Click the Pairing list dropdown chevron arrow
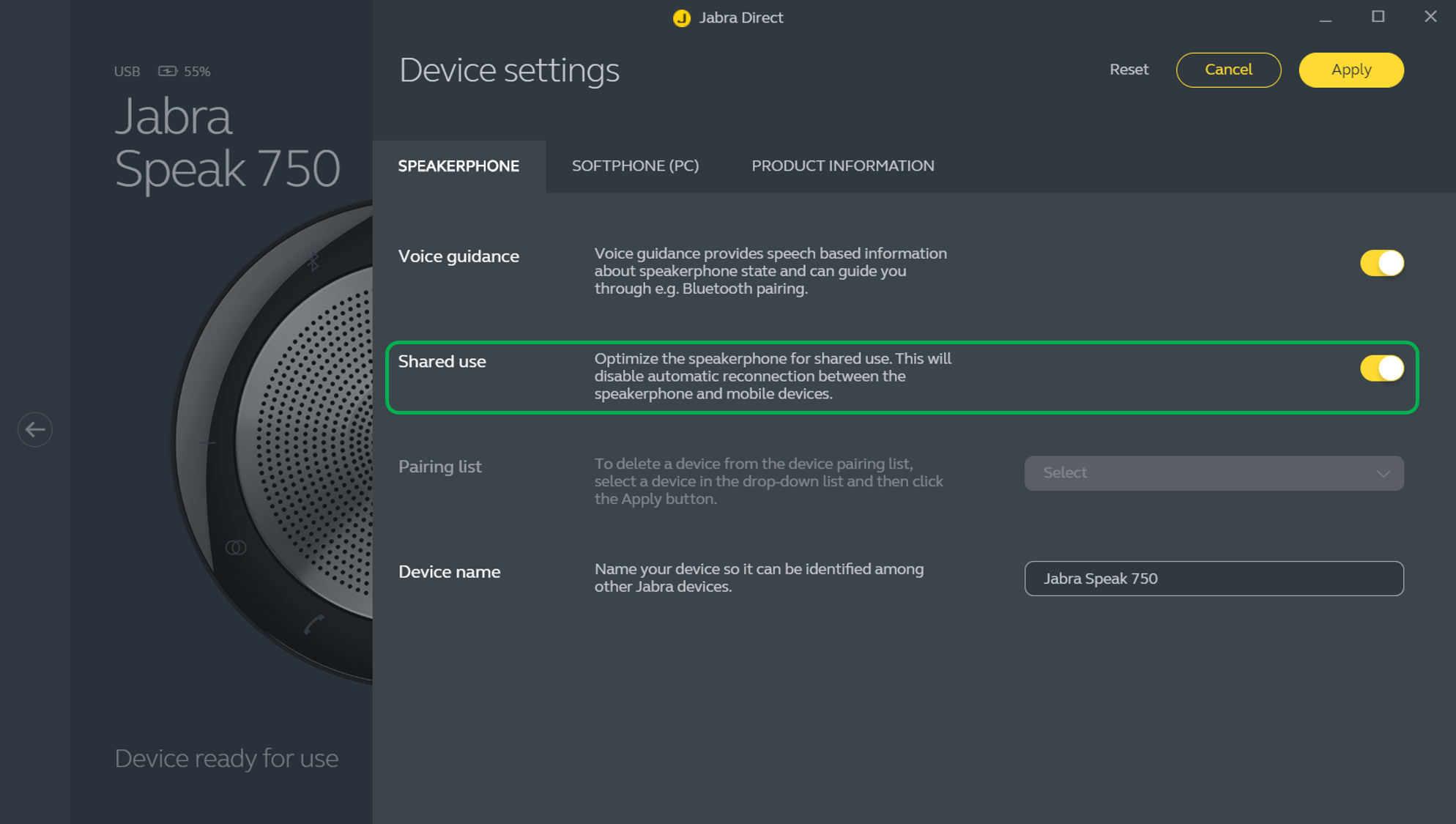1456x824 pixels. coord(1383,474)
